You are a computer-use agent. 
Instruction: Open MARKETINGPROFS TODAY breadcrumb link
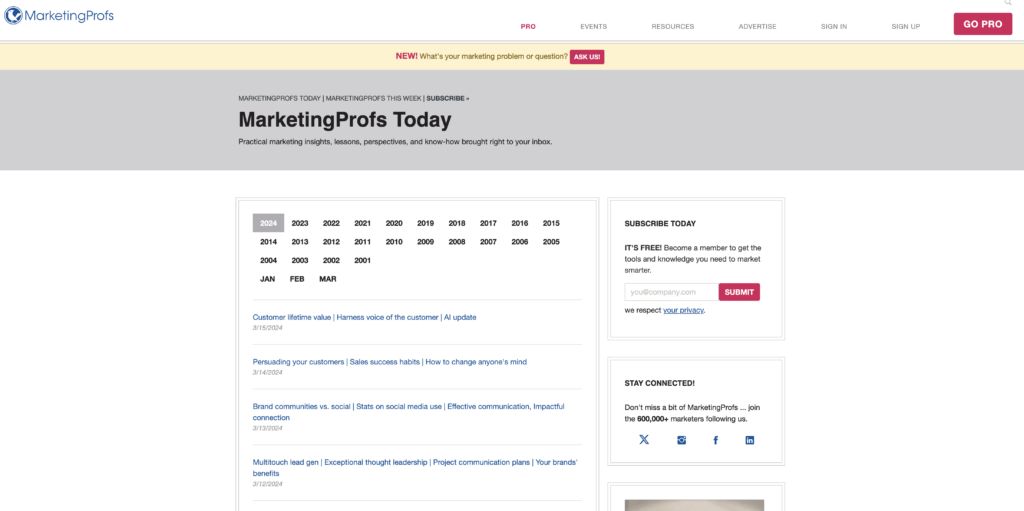click(280, 98)
